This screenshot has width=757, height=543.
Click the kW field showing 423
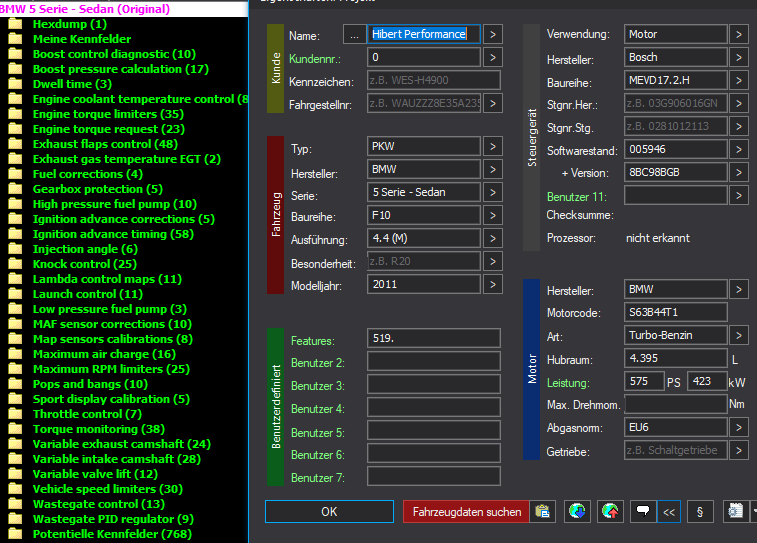[x=707, y=381]
